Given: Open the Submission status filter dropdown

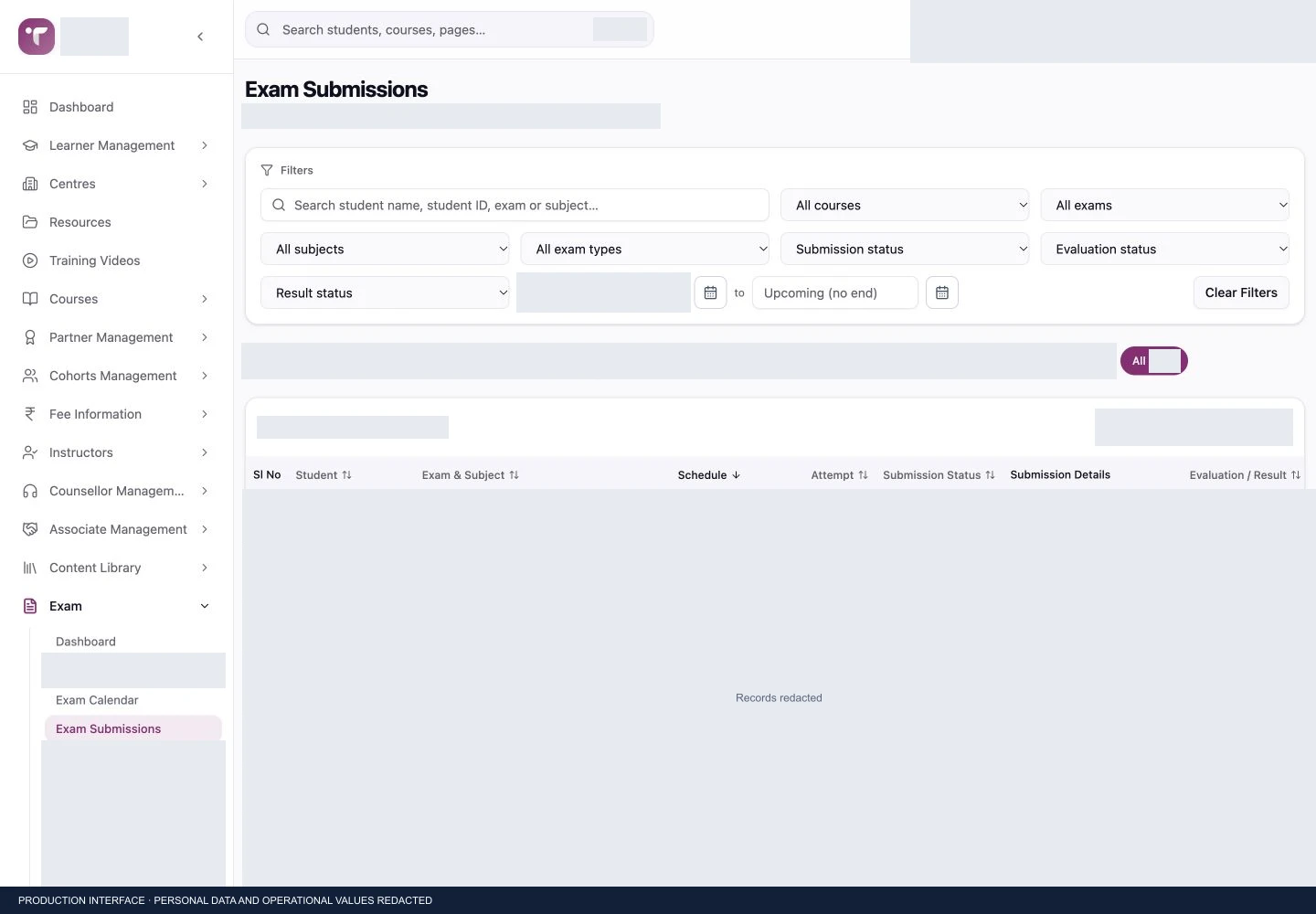Looking at the screenshot, I should pyautogui.click(x=905, y=250).
